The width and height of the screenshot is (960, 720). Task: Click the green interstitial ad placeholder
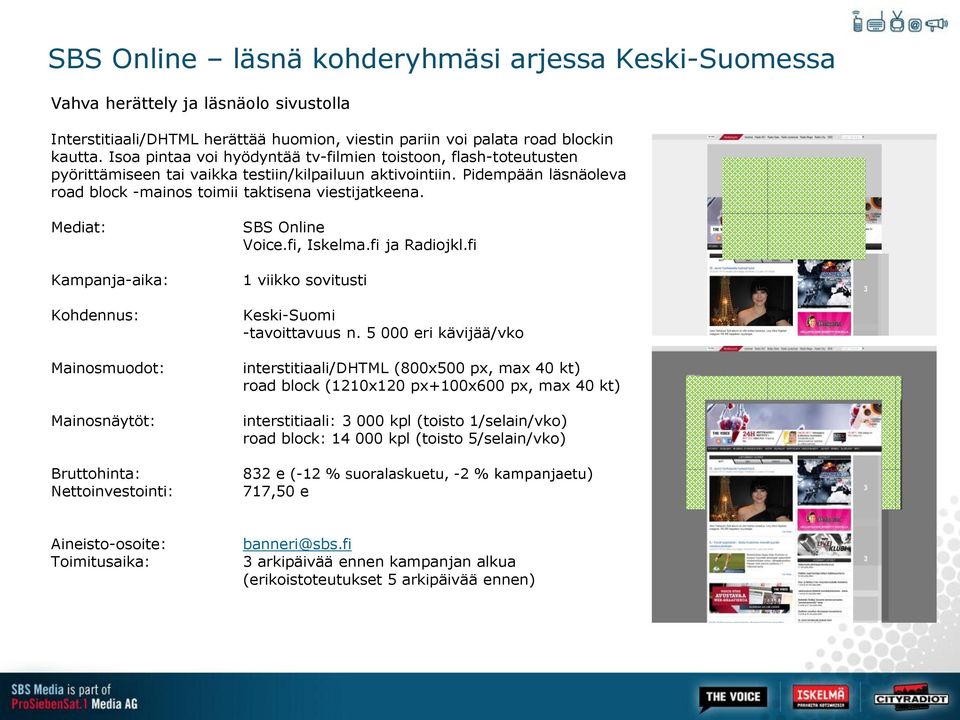coord(793,209)
